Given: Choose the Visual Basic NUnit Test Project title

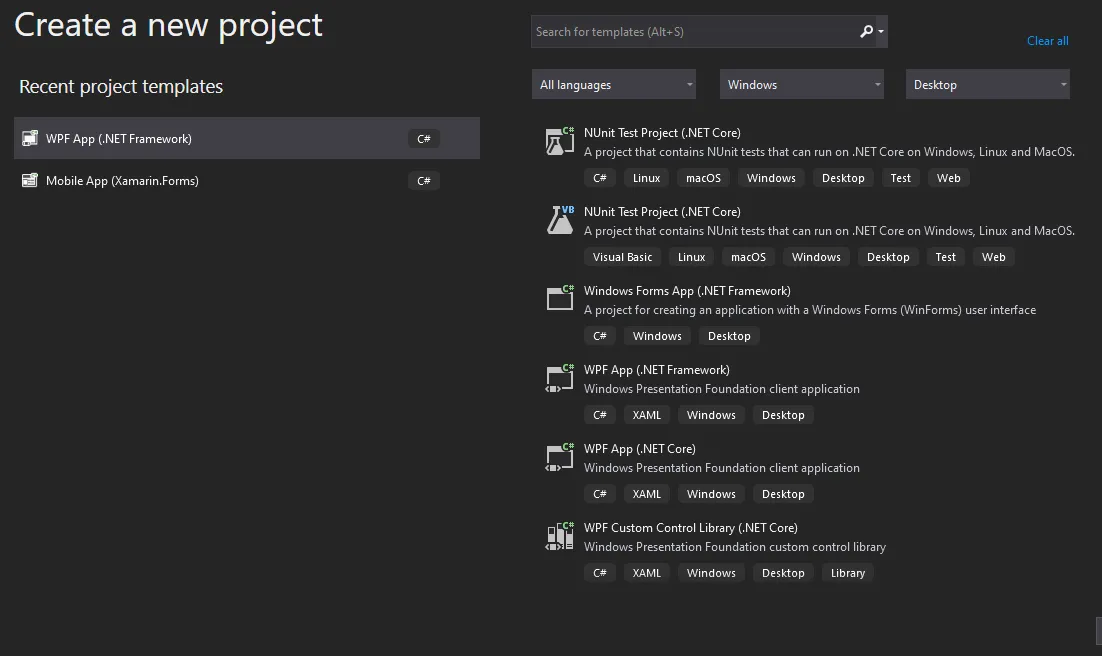Looking at the screenshot, I should (662, 212).
